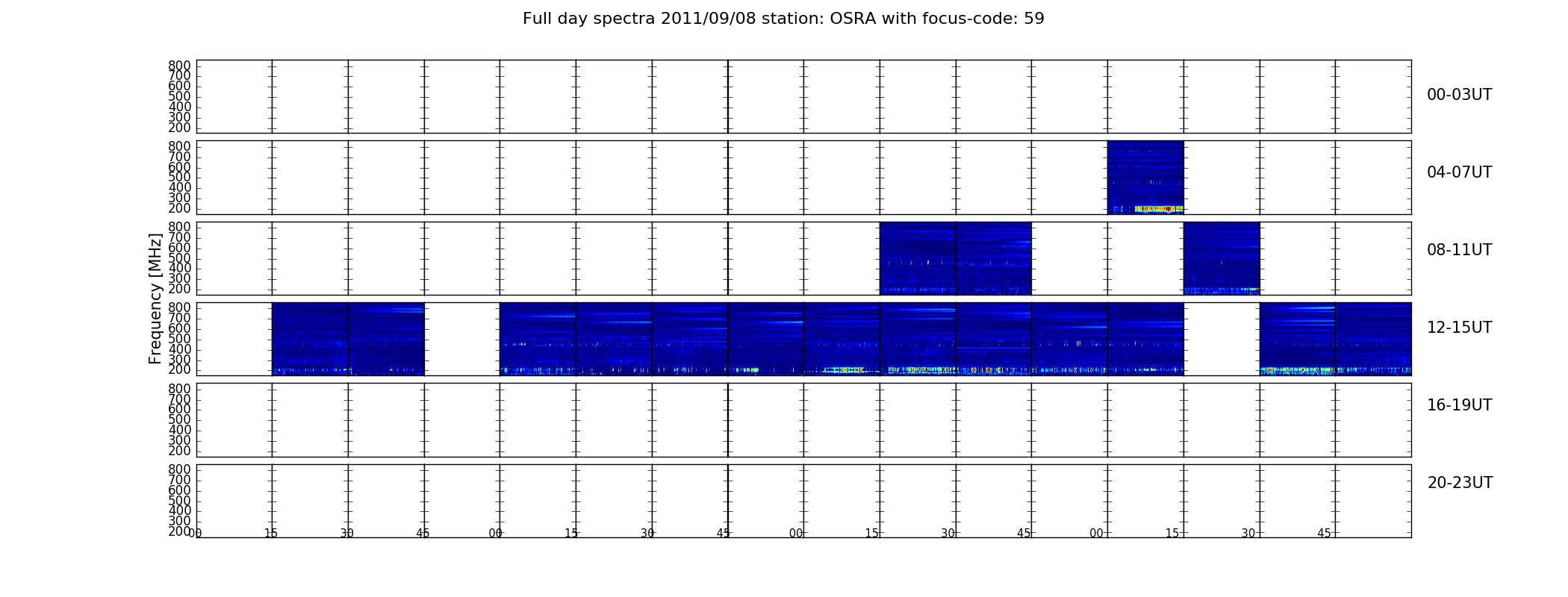Click the '800' tick in the 00-03UT row
The image size is (1568, 597).
(179, 66)
